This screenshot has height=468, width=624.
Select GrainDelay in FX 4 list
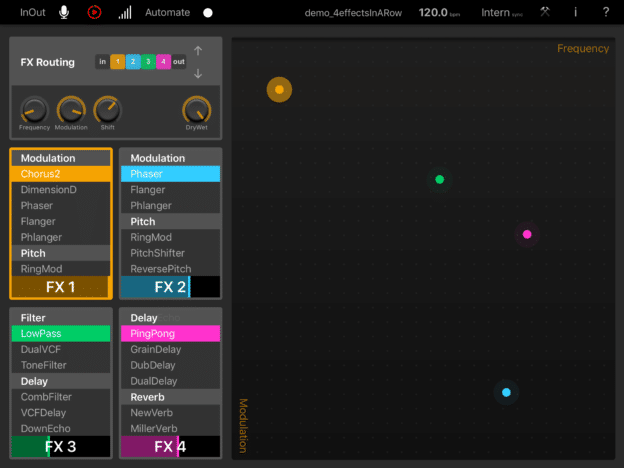[x=170, y=349]
